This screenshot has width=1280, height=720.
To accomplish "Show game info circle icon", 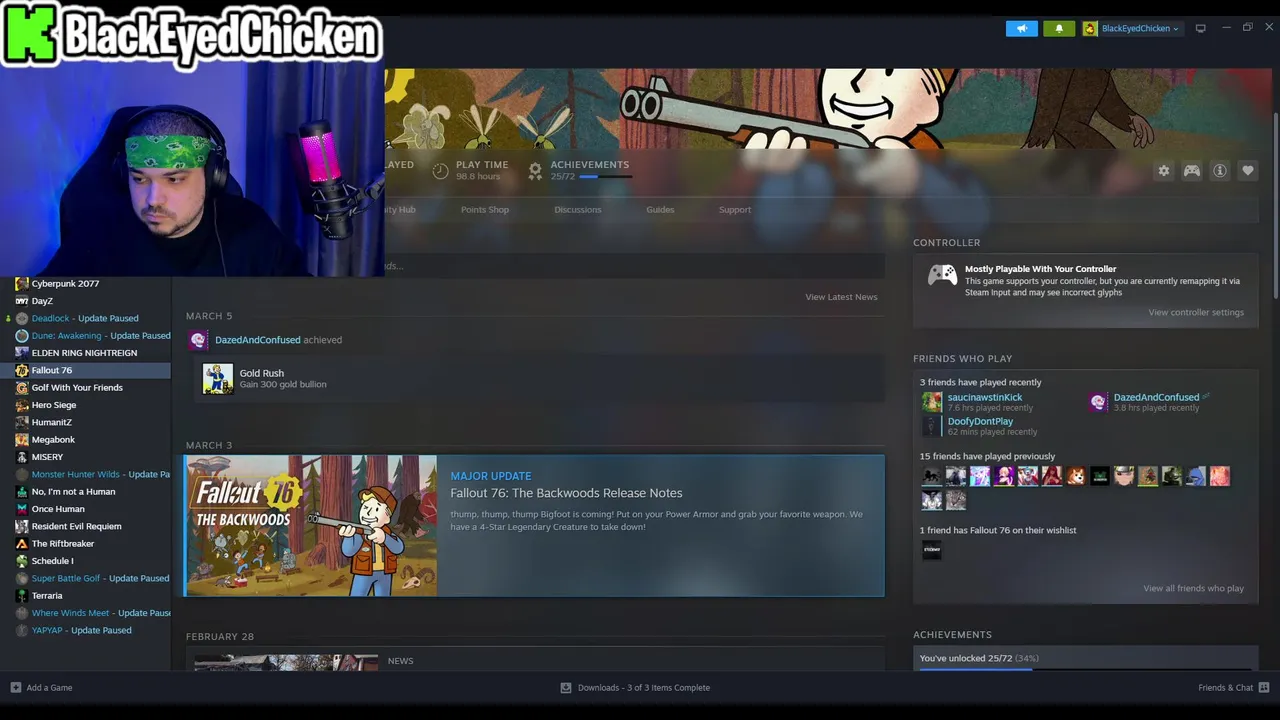I will [1220, 171].
